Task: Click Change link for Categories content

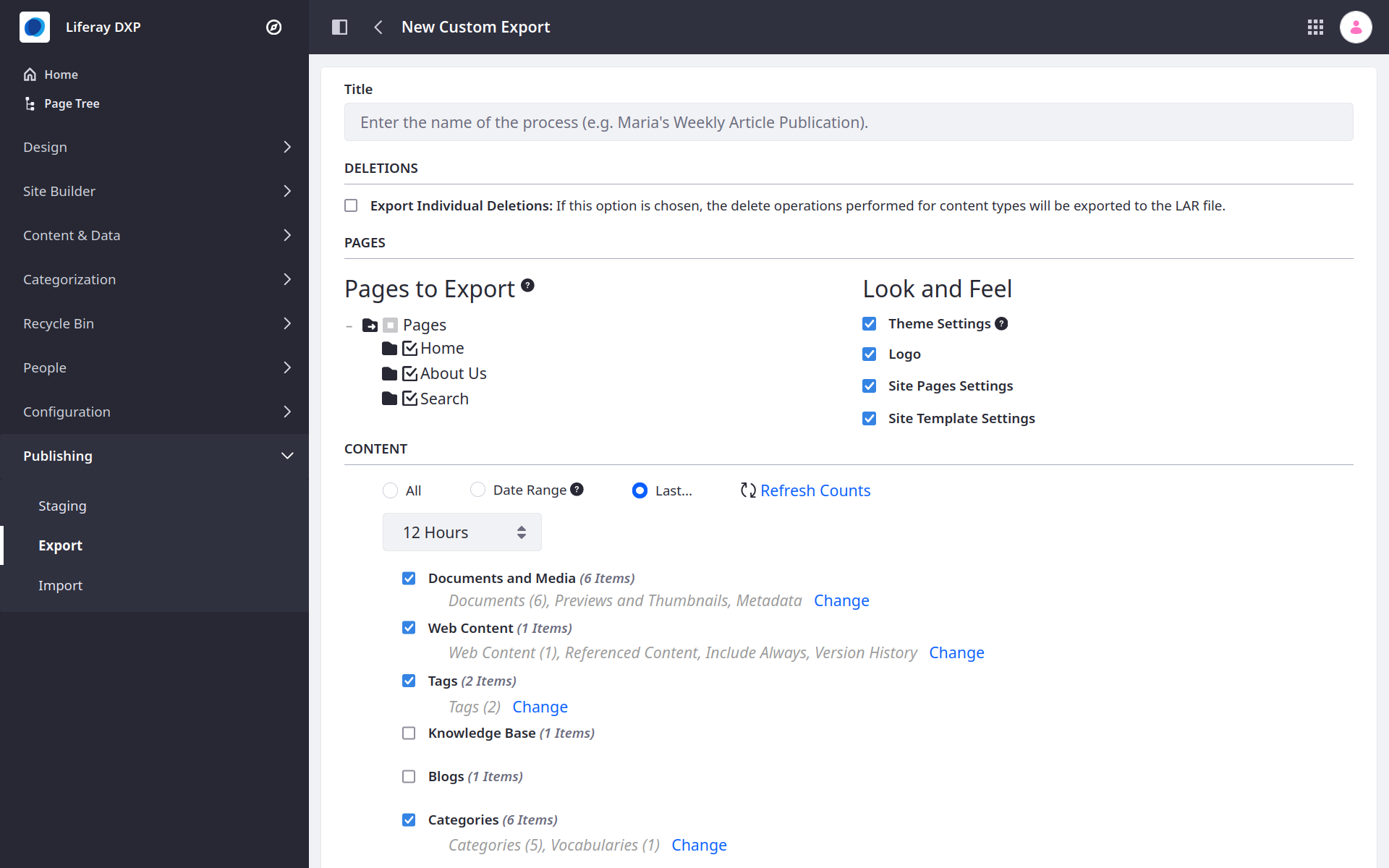Action: tap(699, 845)
